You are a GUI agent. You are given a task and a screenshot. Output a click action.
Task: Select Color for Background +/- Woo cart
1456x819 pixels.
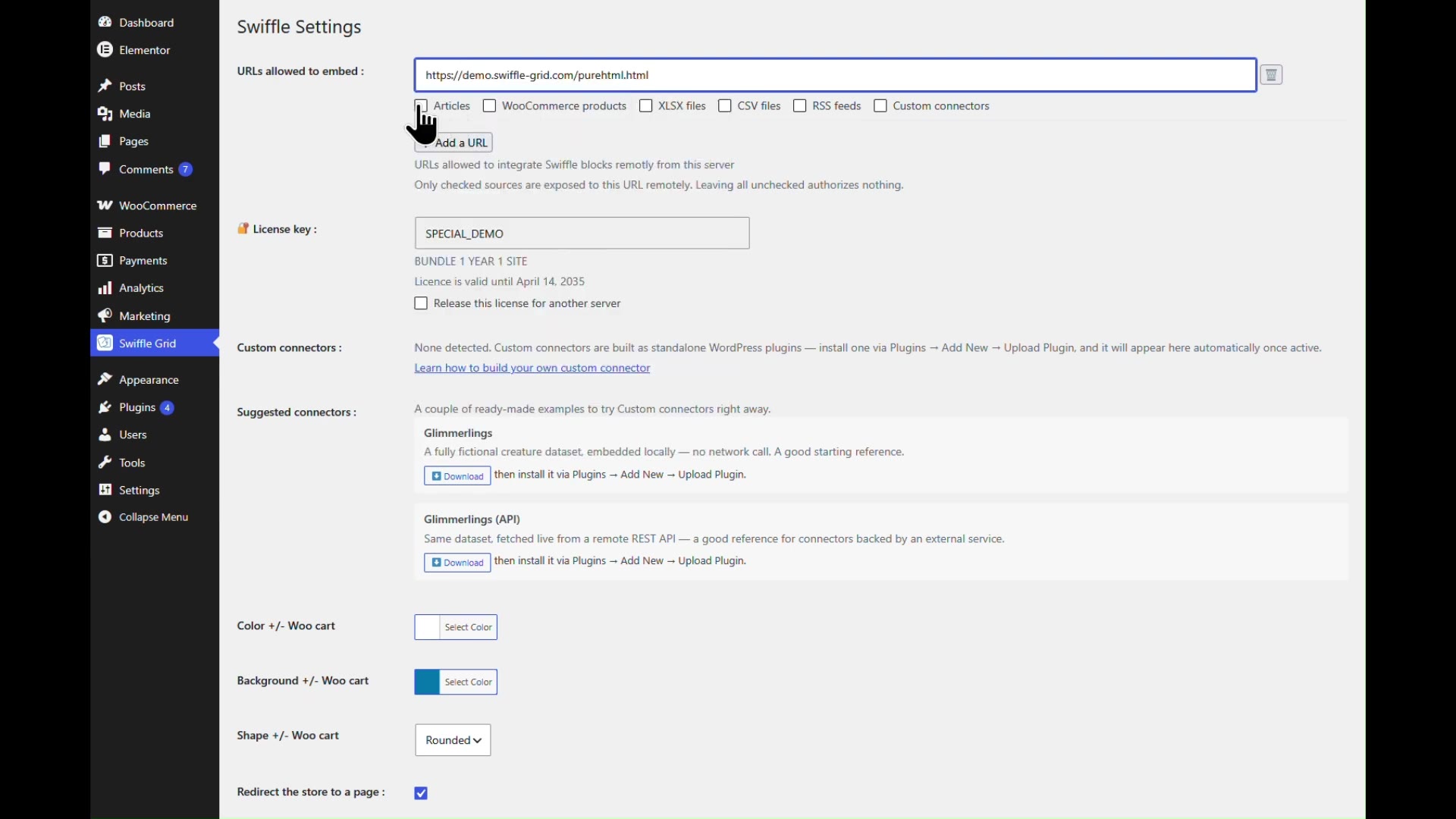tap(456, 682)
